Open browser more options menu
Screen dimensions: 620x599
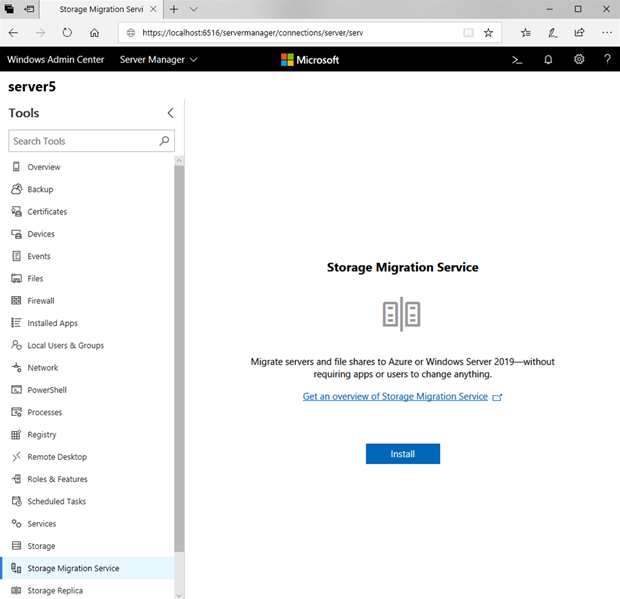coord(607,33)
